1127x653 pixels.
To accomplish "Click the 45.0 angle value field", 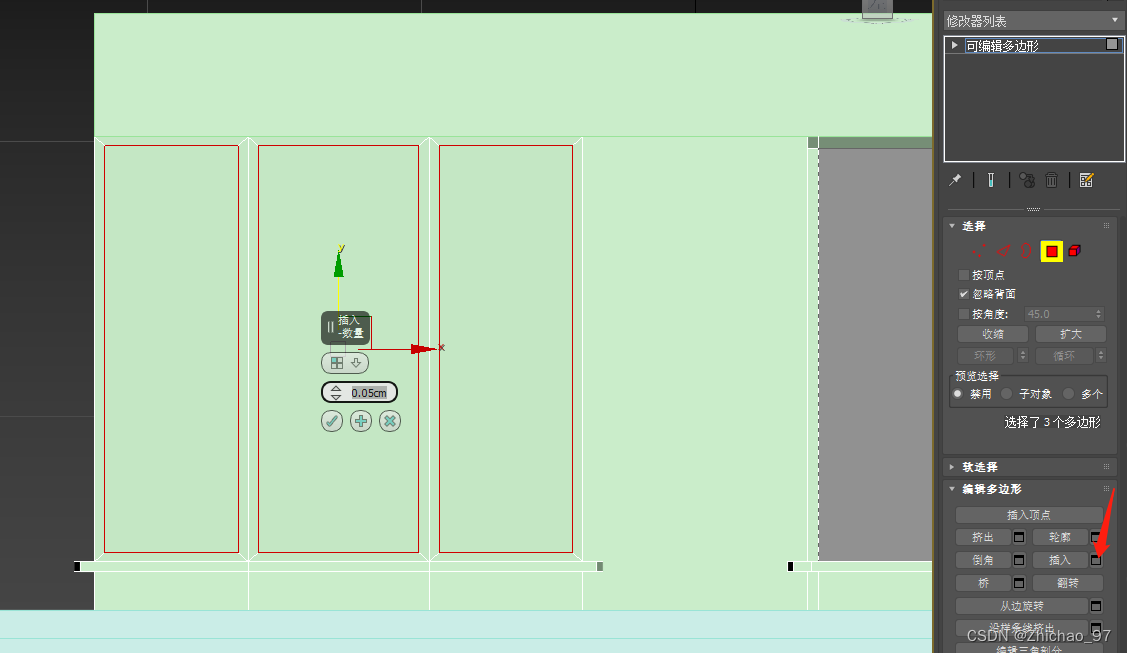I will [x=1058, y=314].
